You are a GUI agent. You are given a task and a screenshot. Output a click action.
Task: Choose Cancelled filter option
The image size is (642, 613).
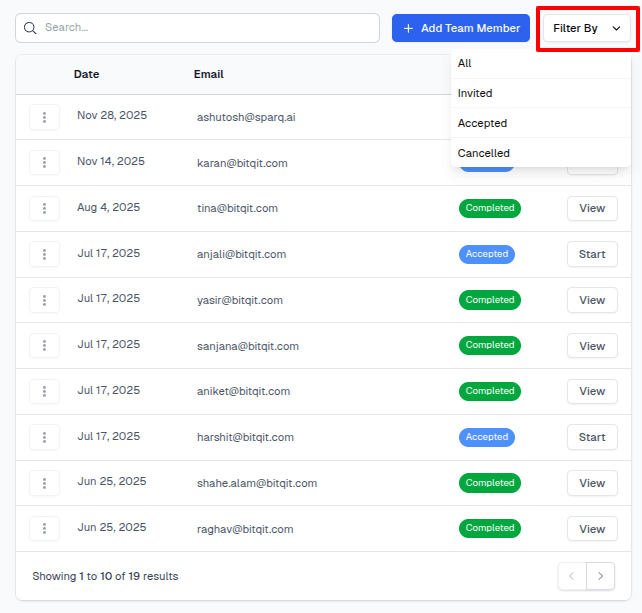pyautogui.click(x=540, y=153)
